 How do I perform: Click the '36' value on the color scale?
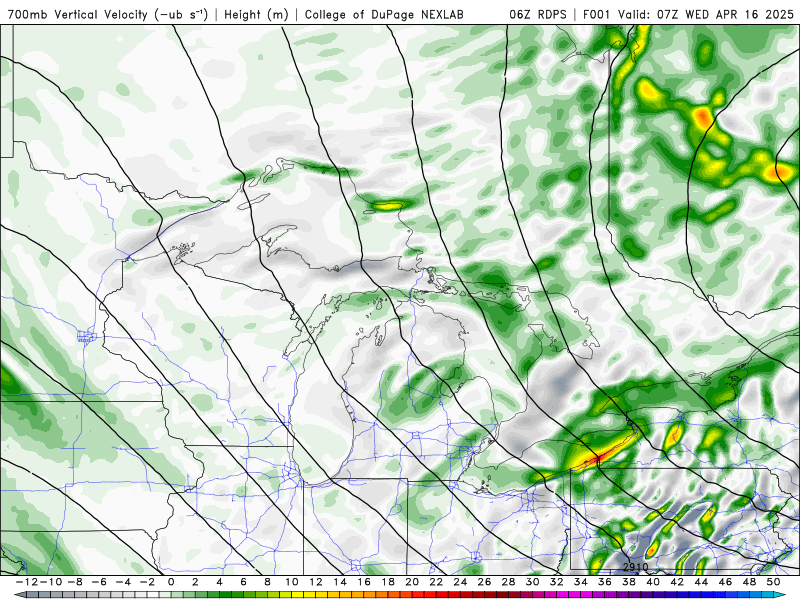pos(605,582)
